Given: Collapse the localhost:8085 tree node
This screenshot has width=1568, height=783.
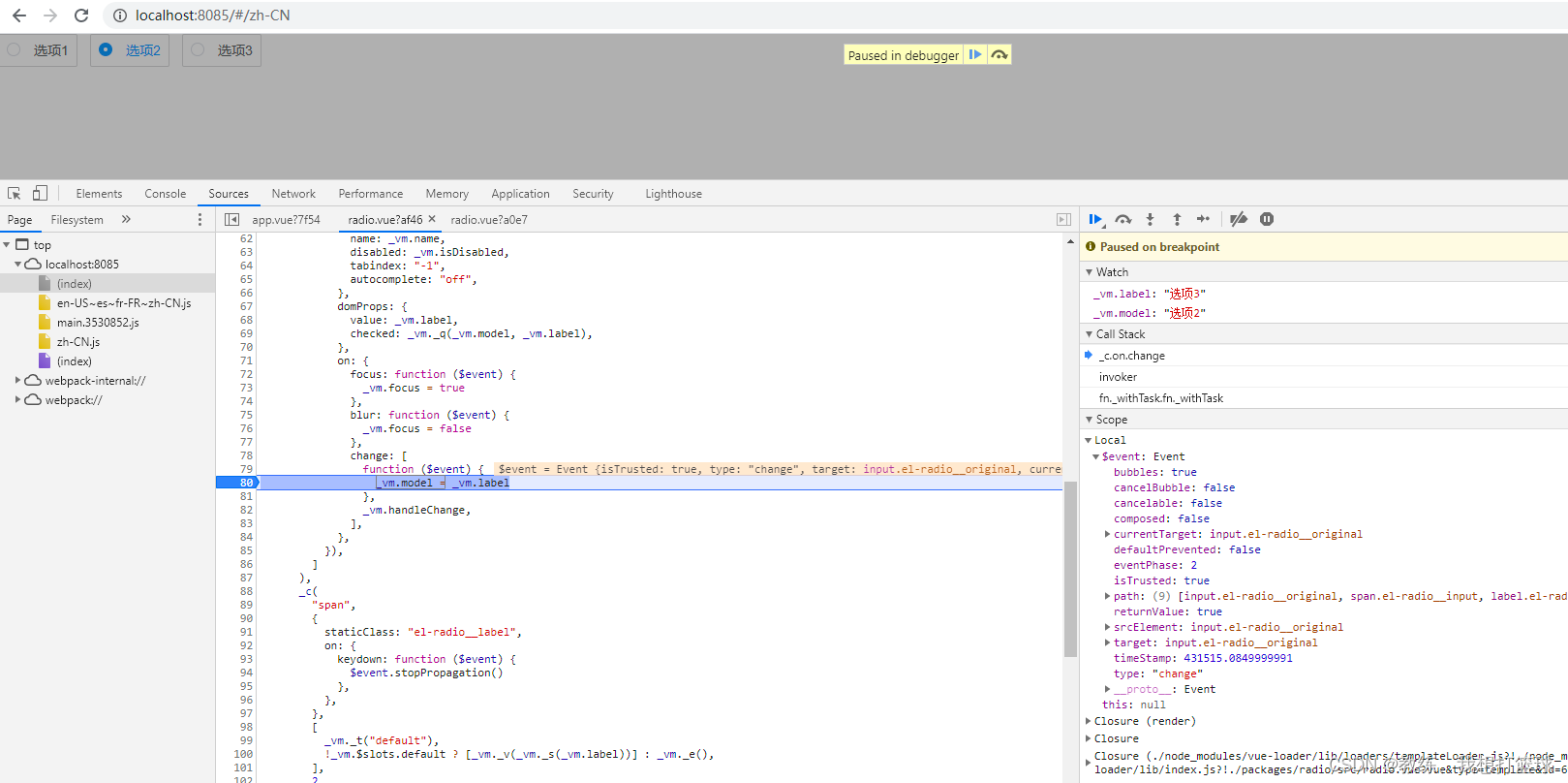Looking at the screenshot, I should [x=17, y=265].
